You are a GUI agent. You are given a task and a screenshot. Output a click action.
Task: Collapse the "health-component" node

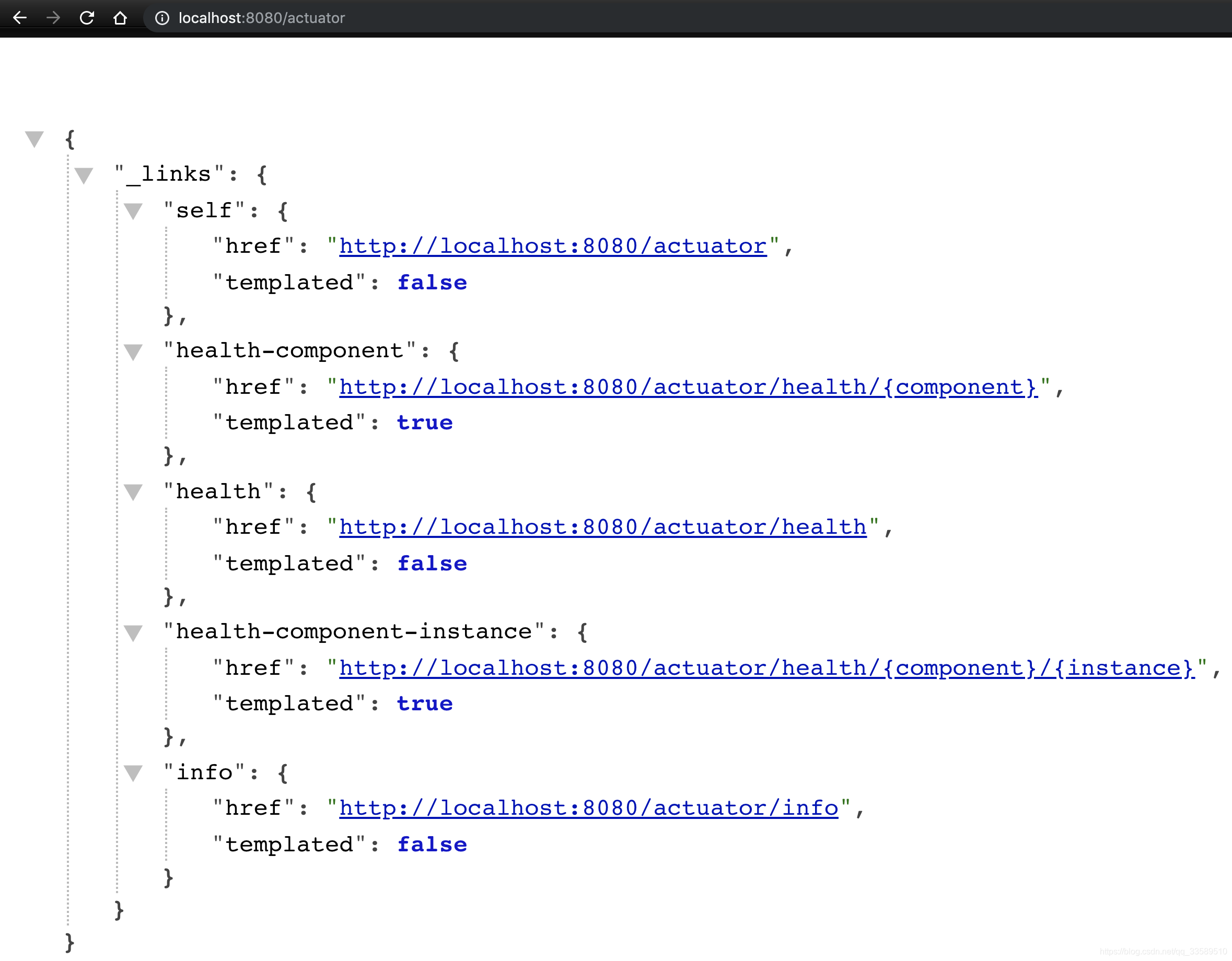click(133, 351)
